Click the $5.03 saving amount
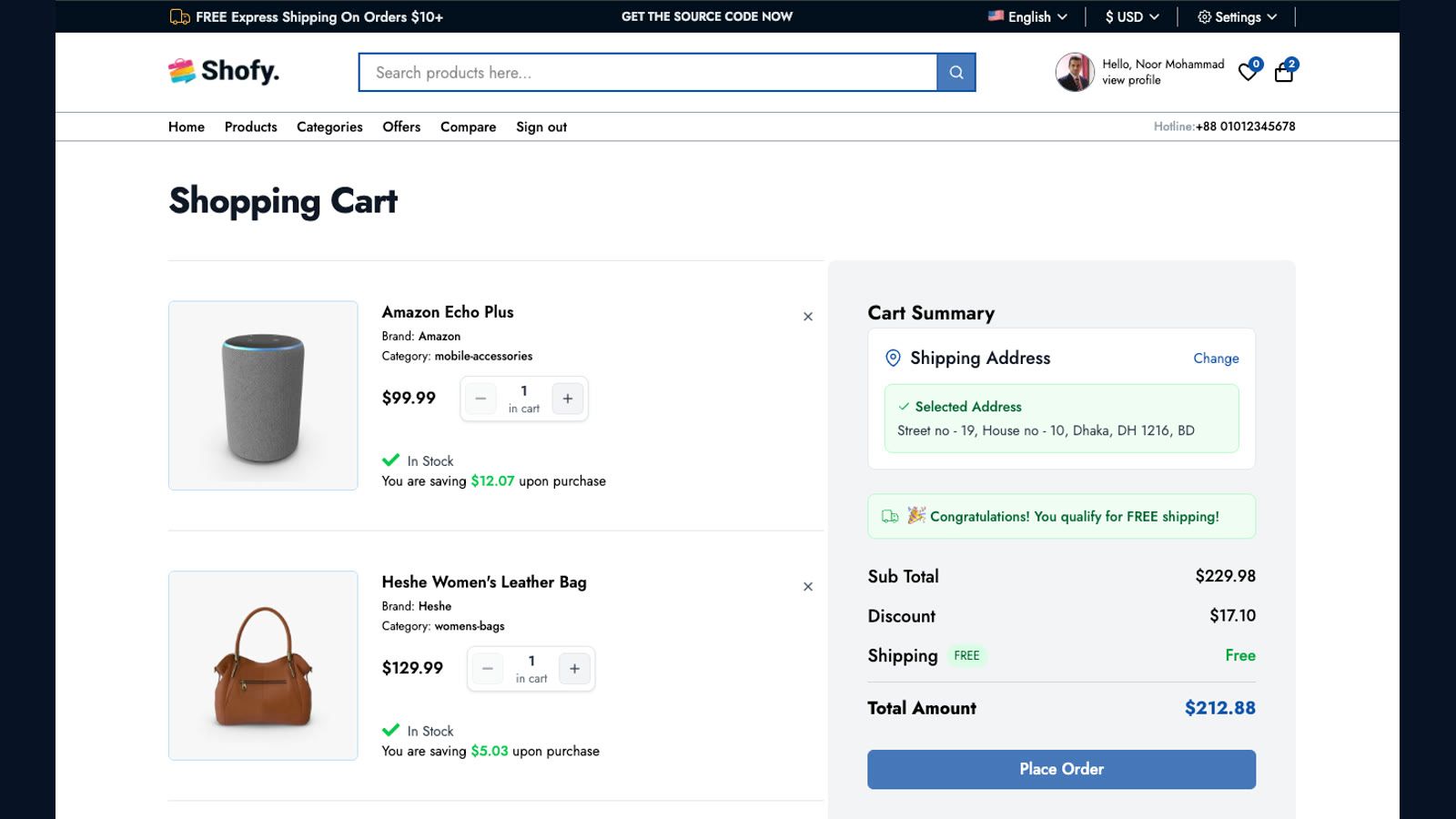This screenshot has height=819, width=1456. pyautogui.click(x=490, y=752)
